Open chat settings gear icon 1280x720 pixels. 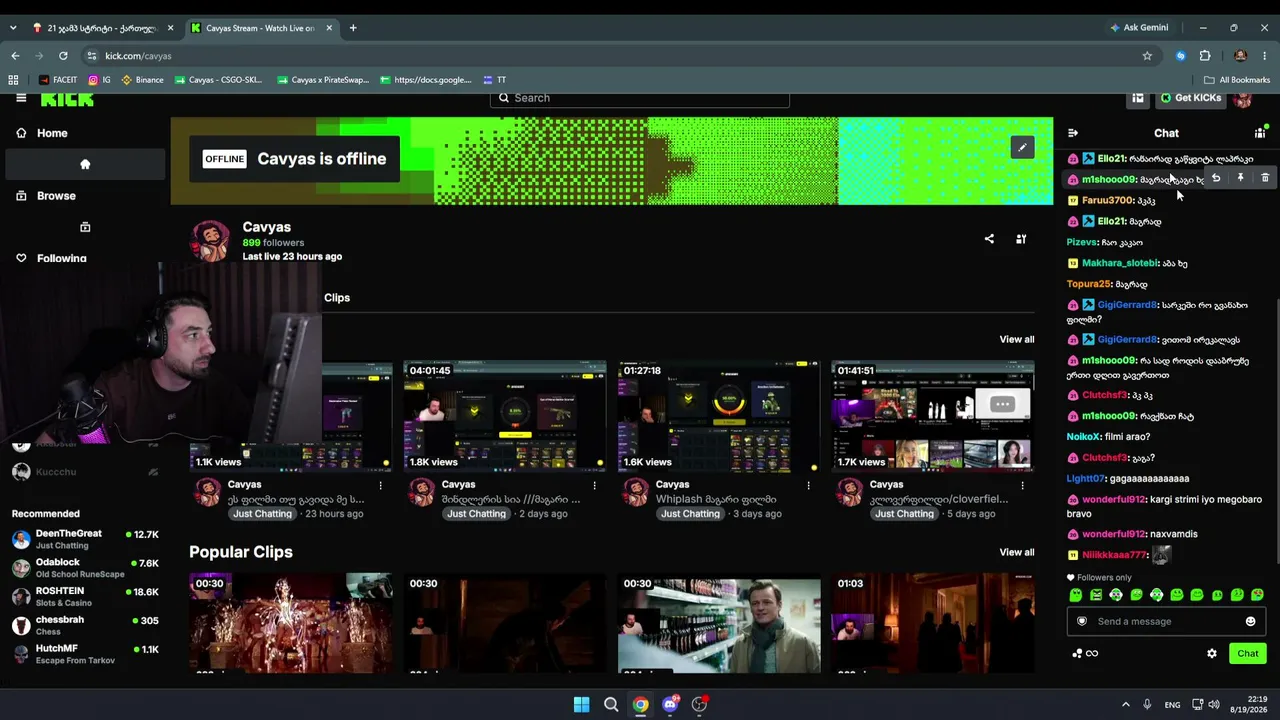1212,654
